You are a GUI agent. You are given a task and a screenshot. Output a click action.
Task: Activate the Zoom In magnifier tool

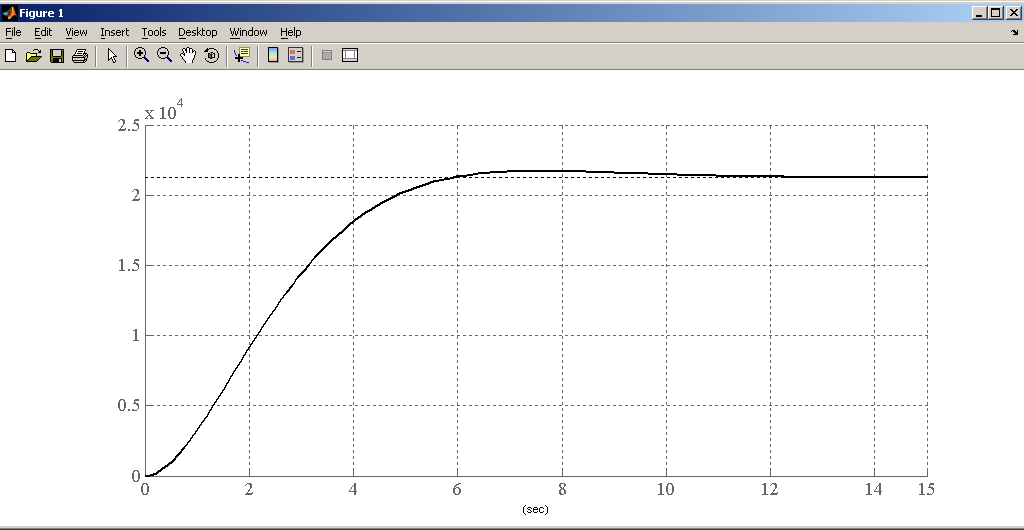click(141, 55)
